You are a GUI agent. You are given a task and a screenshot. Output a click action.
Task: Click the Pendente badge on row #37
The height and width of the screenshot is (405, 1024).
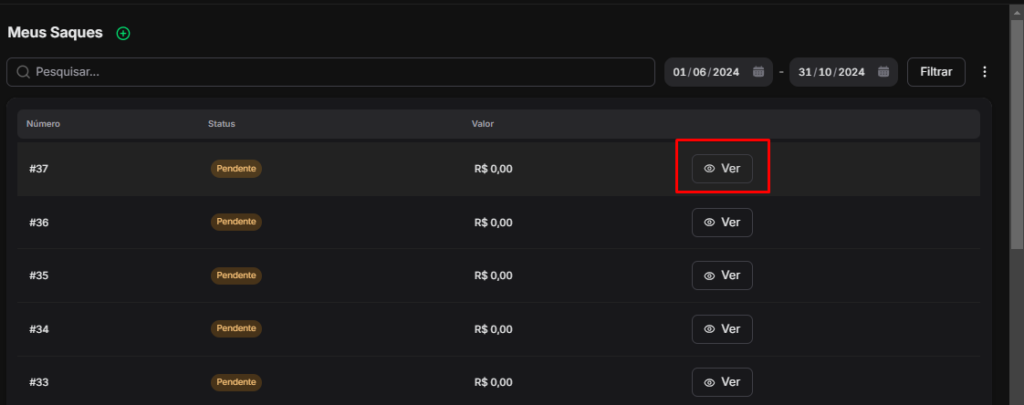(236, 169)
